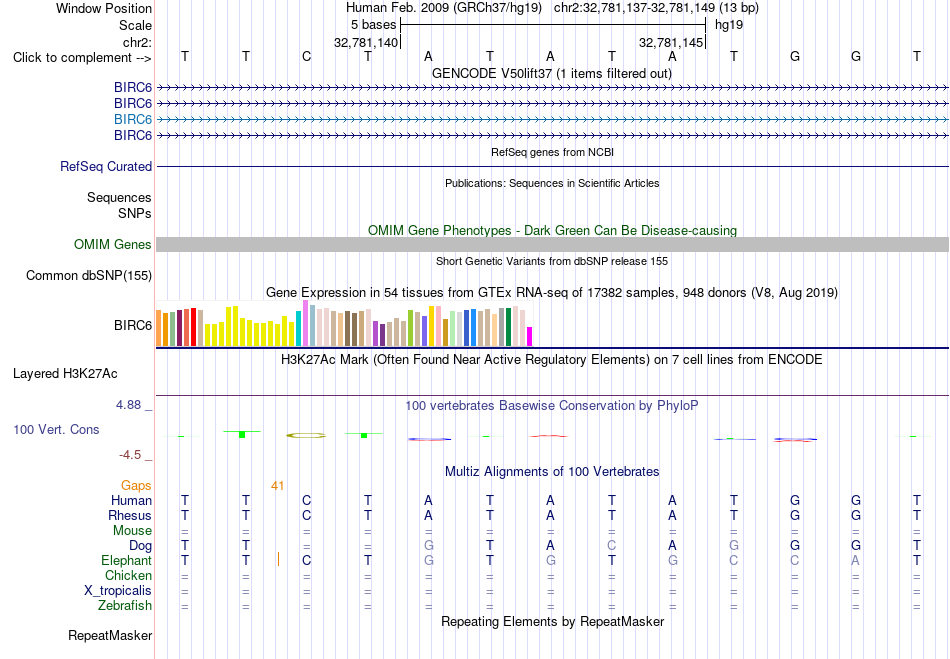
Task: Click the X_tropicalis species label
Action: point(118,591)
